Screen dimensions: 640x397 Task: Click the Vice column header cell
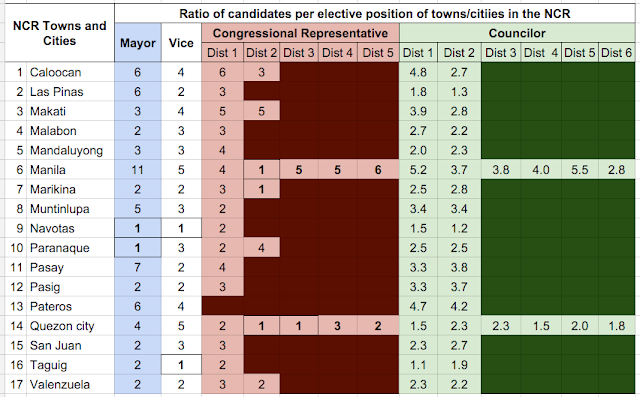click(181, 43)
